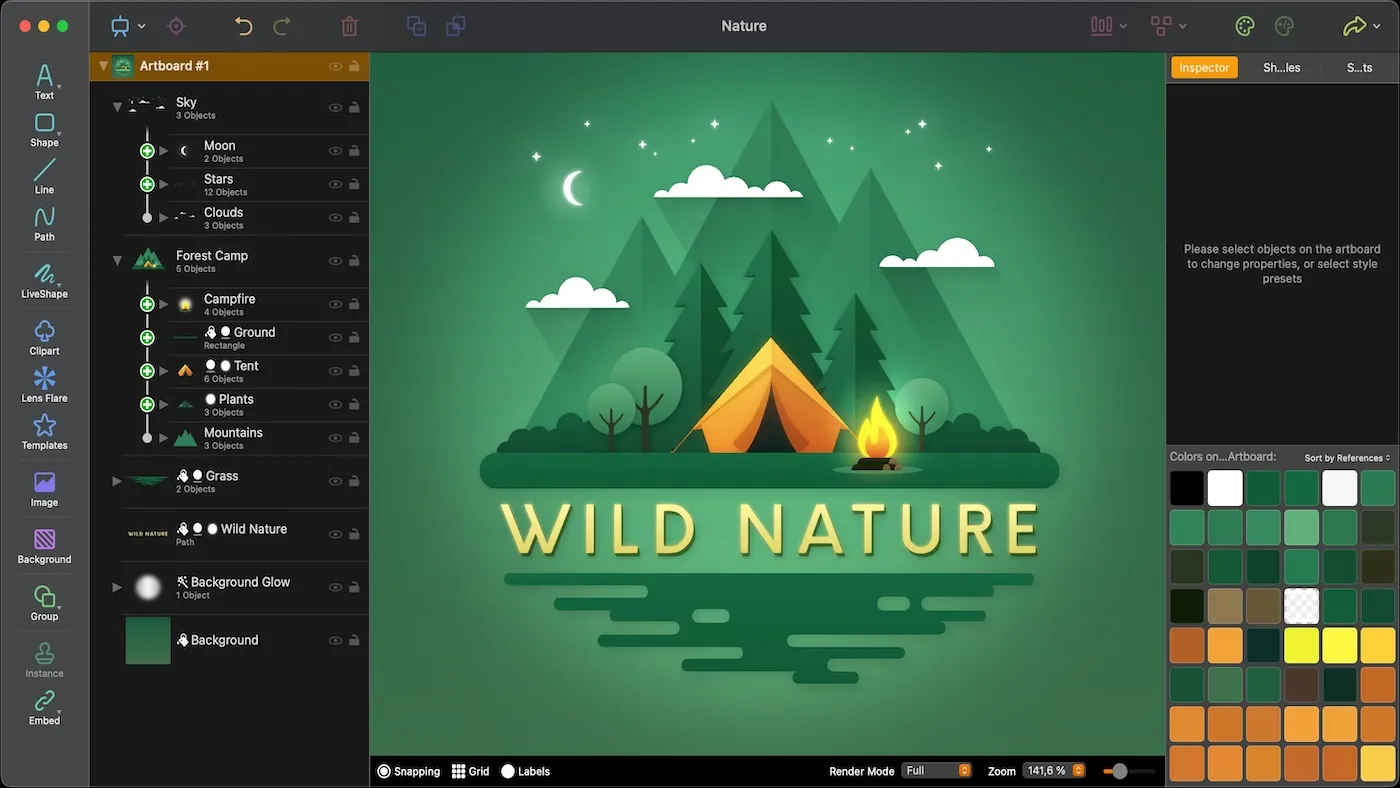This screenshot has height=788, width=1400.
Task: Click the Background tool icon
Action: tap(44, 546)
